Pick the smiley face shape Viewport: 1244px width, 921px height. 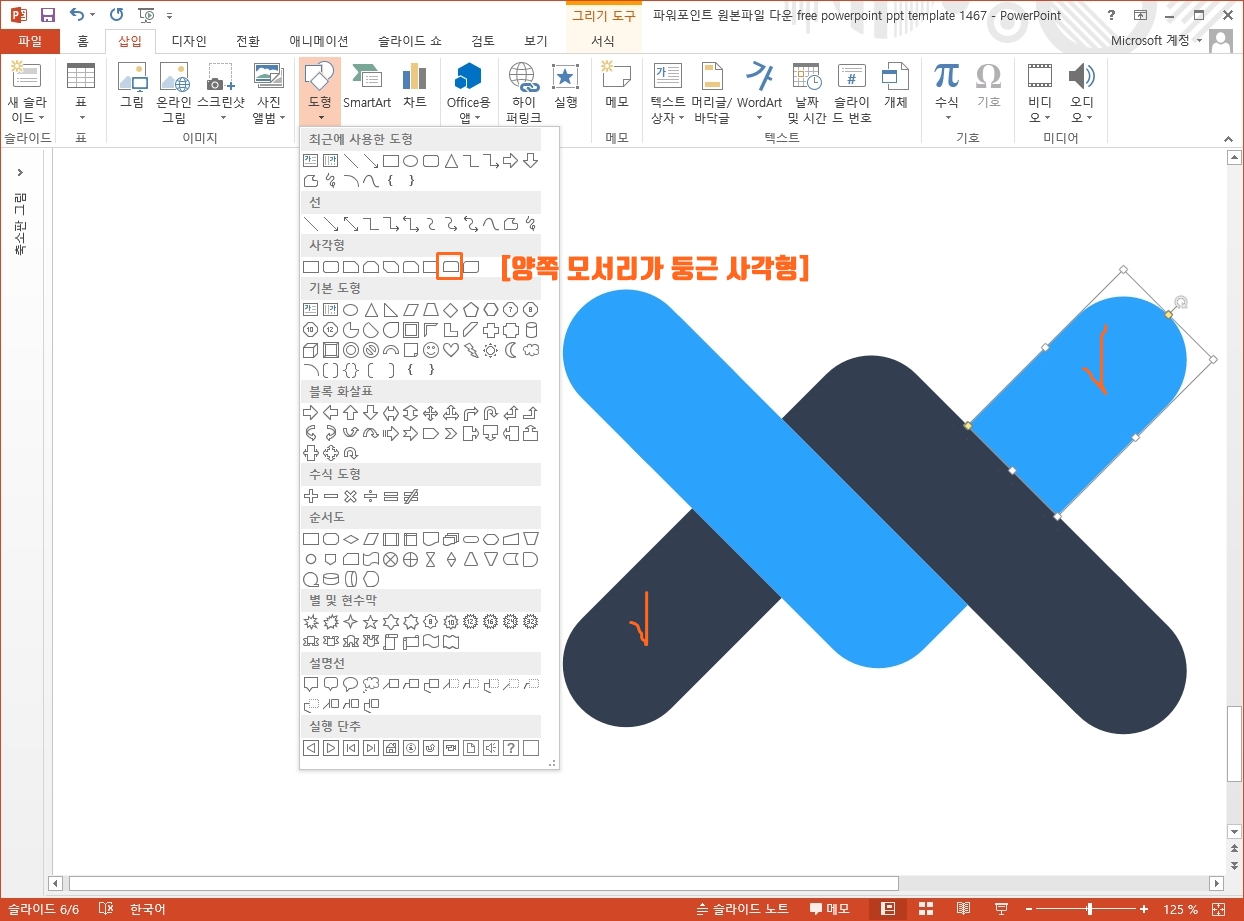pyautogui.click(x=430, y=350)
